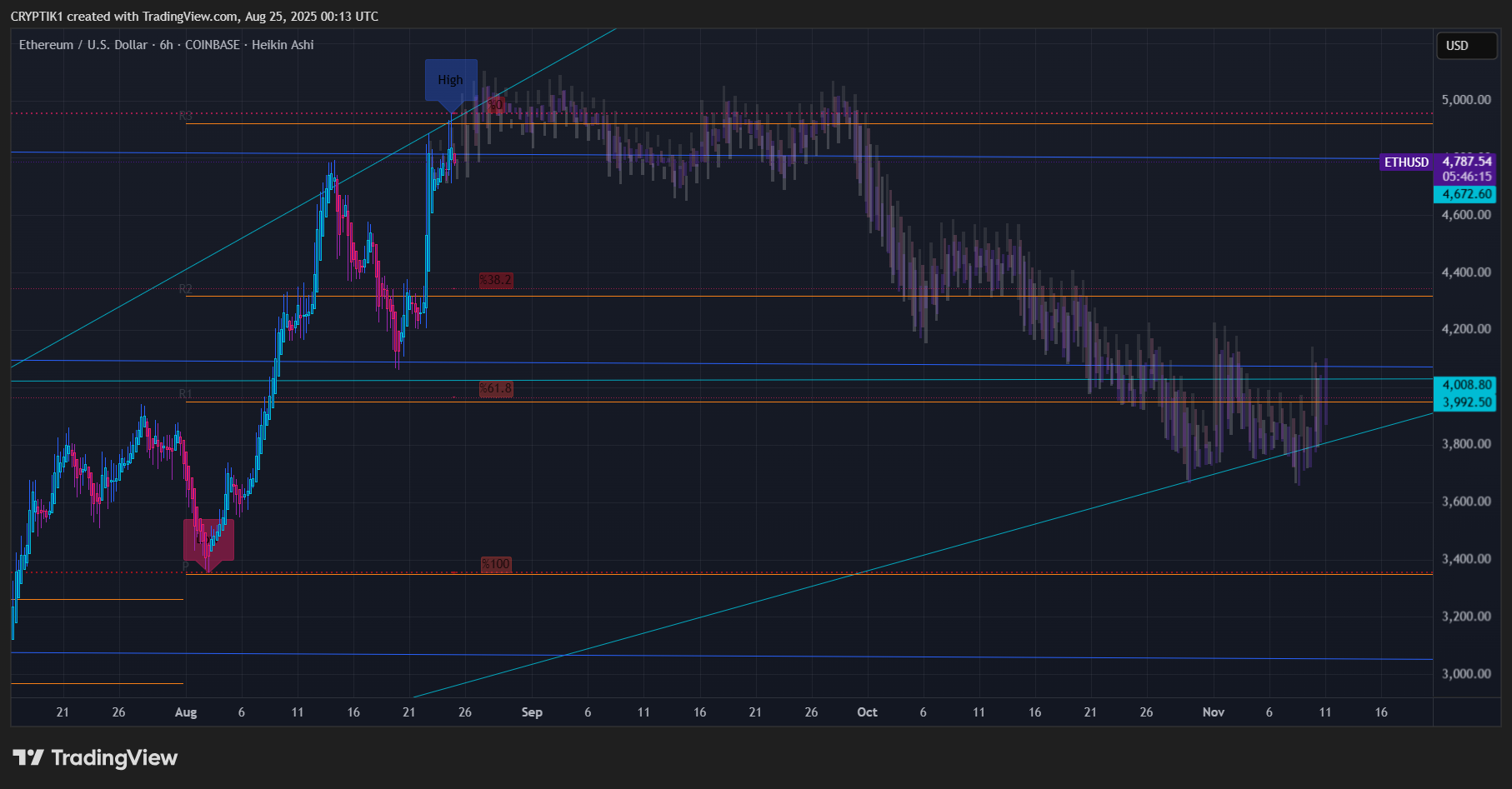Click the 3,200.00 price axis label
Screen dimensions: 1512x789
(x=1466, y=617)
